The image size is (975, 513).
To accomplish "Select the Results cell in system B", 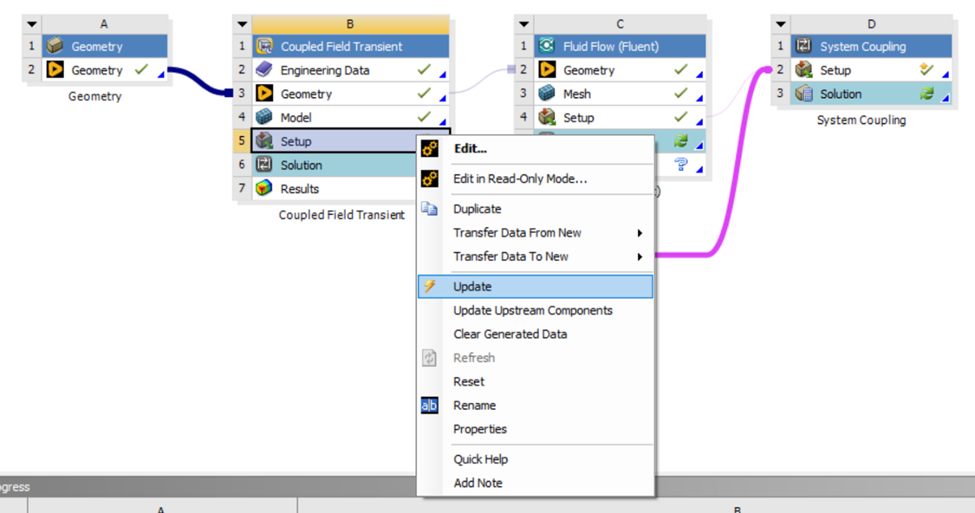I will point(334,188).
